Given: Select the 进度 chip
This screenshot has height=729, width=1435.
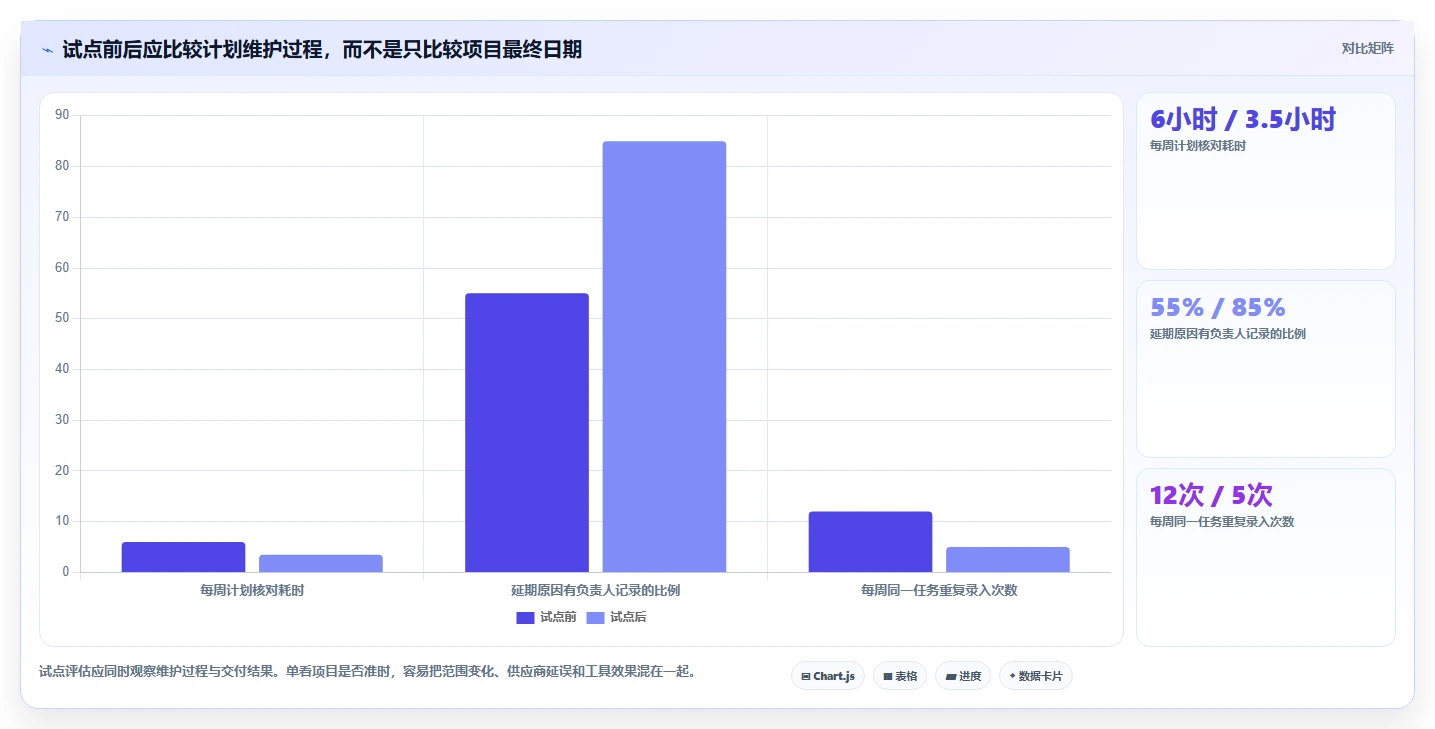Looking at the screenshot, I should point(963,676).
